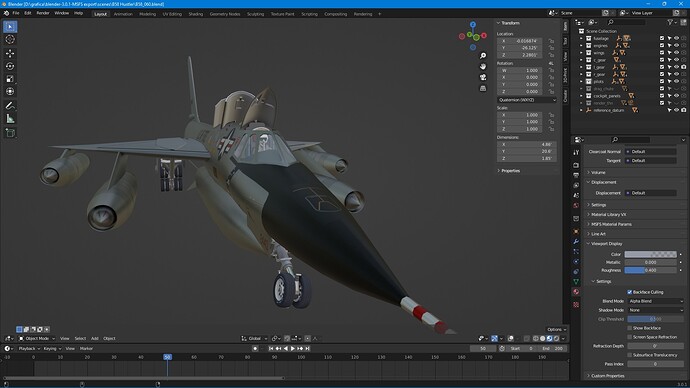Open the Shadow Mode dropdown
690x388 pixels.
pos(655,310)
